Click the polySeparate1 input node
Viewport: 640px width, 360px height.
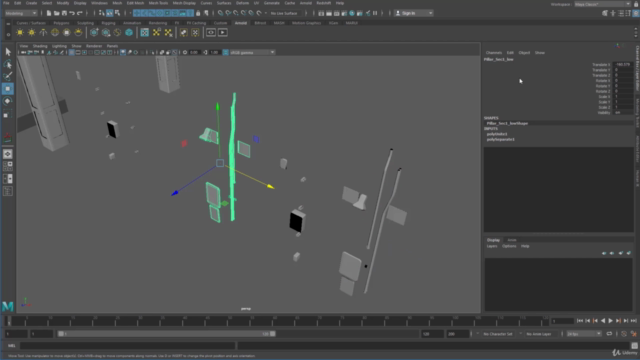pos(500,139)
